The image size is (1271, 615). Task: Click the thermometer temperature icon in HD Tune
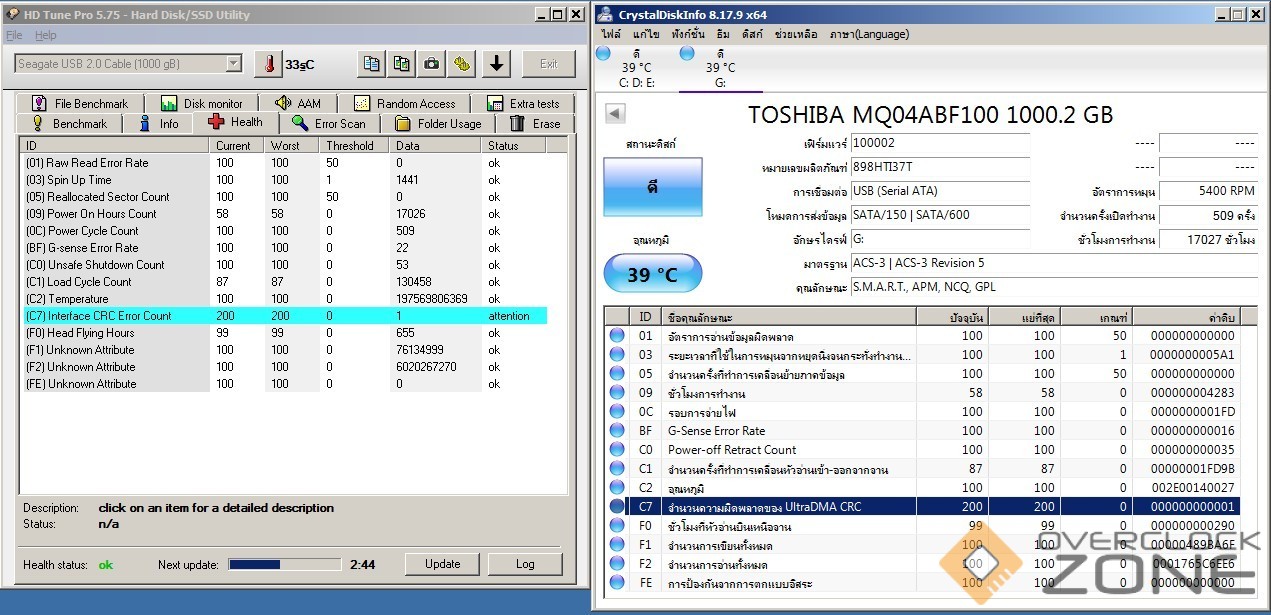(x=268, y=64)
